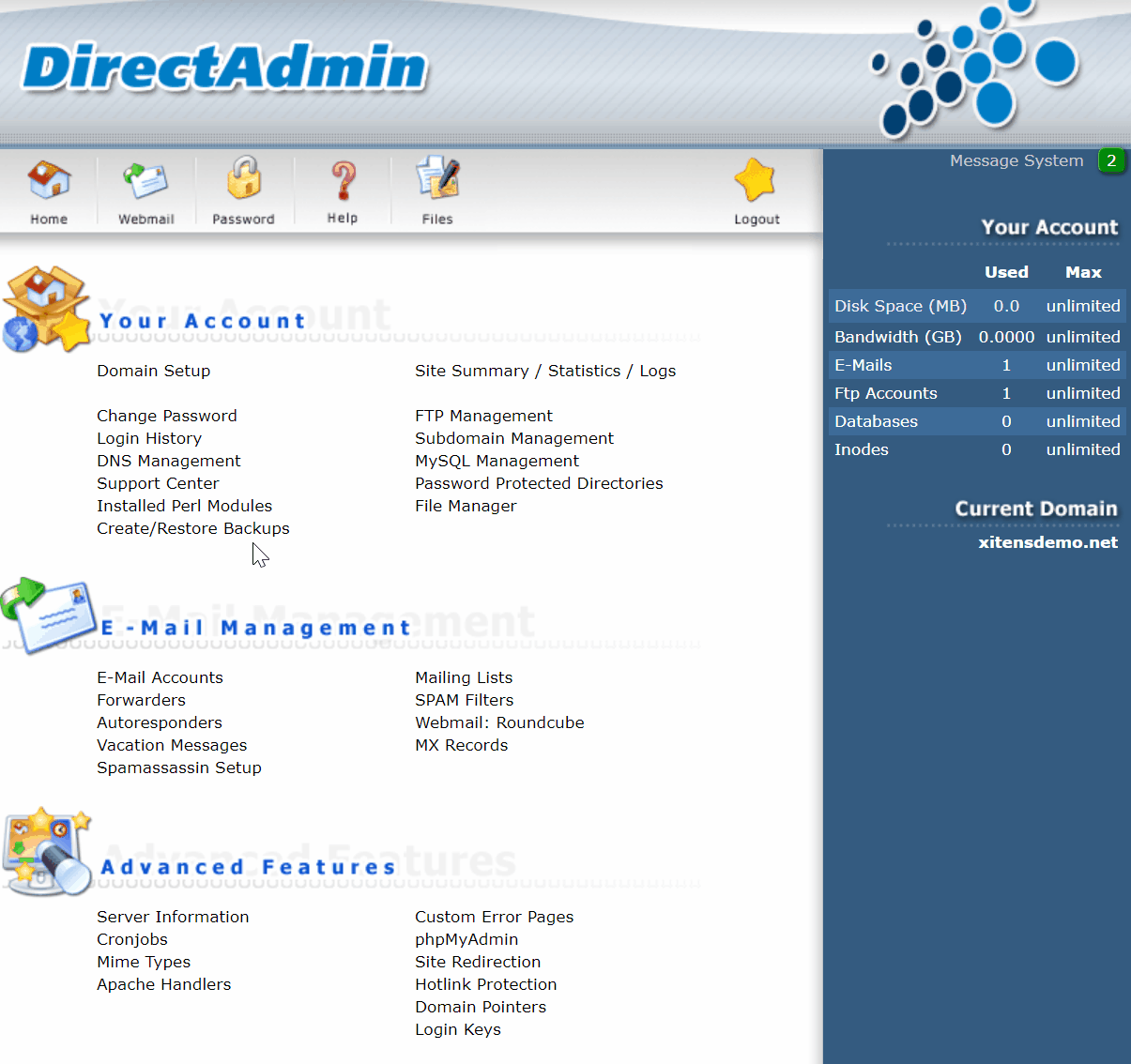The width and height of the screenshot is (1131, 1064).
Task: Click the Logout star icon
Action: pyautogui.click(x=756, y=179)
